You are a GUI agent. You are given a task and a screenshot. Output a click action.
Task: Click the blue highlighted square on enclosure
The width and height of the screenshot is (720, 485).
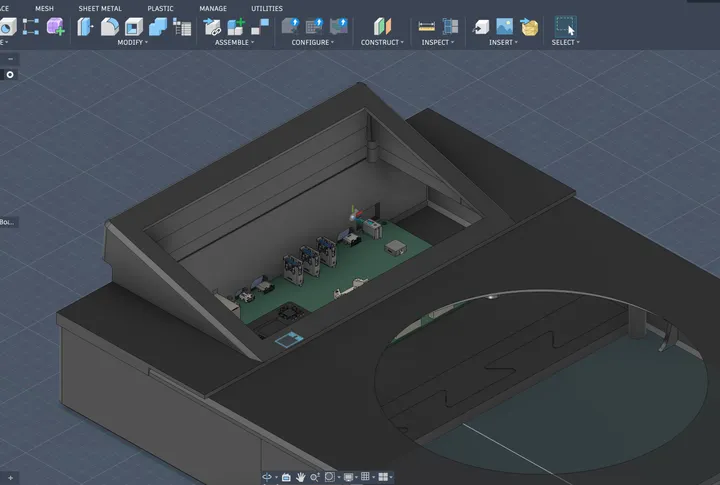[288, 339]
